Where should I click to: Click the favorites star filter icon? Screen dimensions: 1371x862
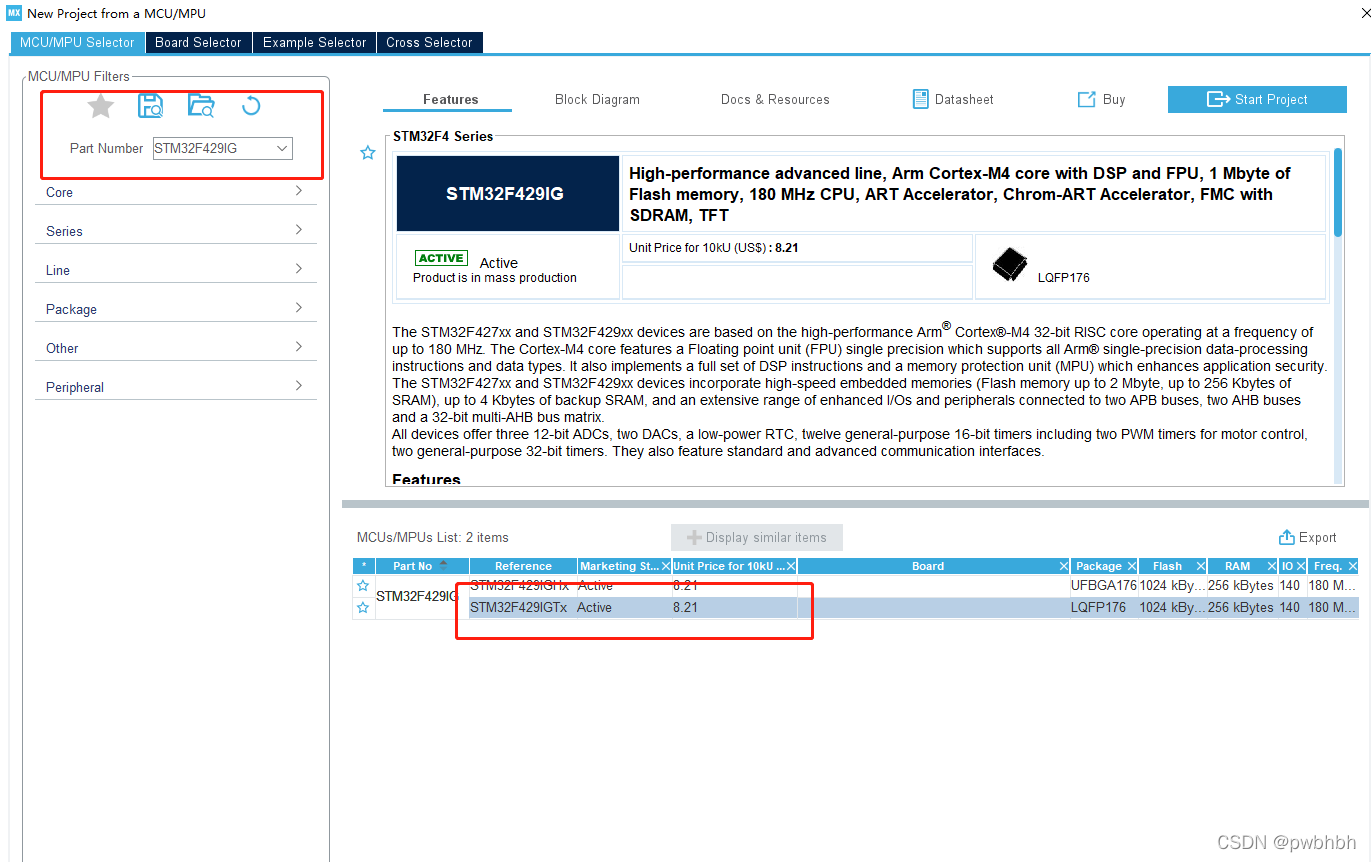(x=101, y=106)
